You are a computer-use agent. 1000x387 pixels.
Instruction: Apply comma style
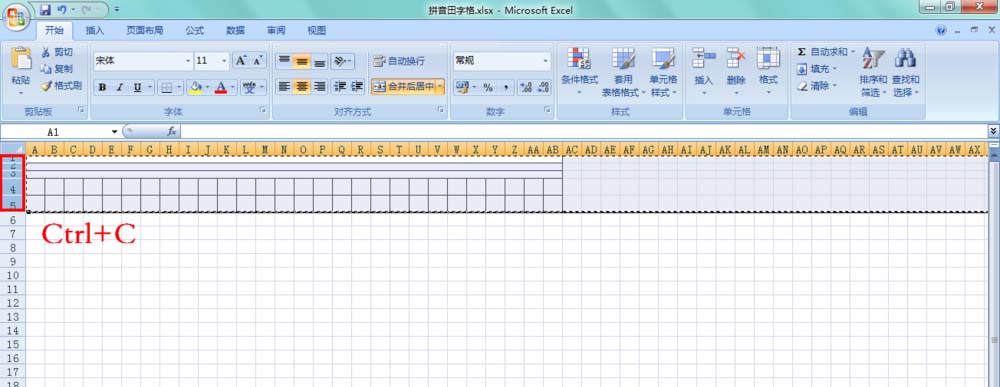pos(506,87)
